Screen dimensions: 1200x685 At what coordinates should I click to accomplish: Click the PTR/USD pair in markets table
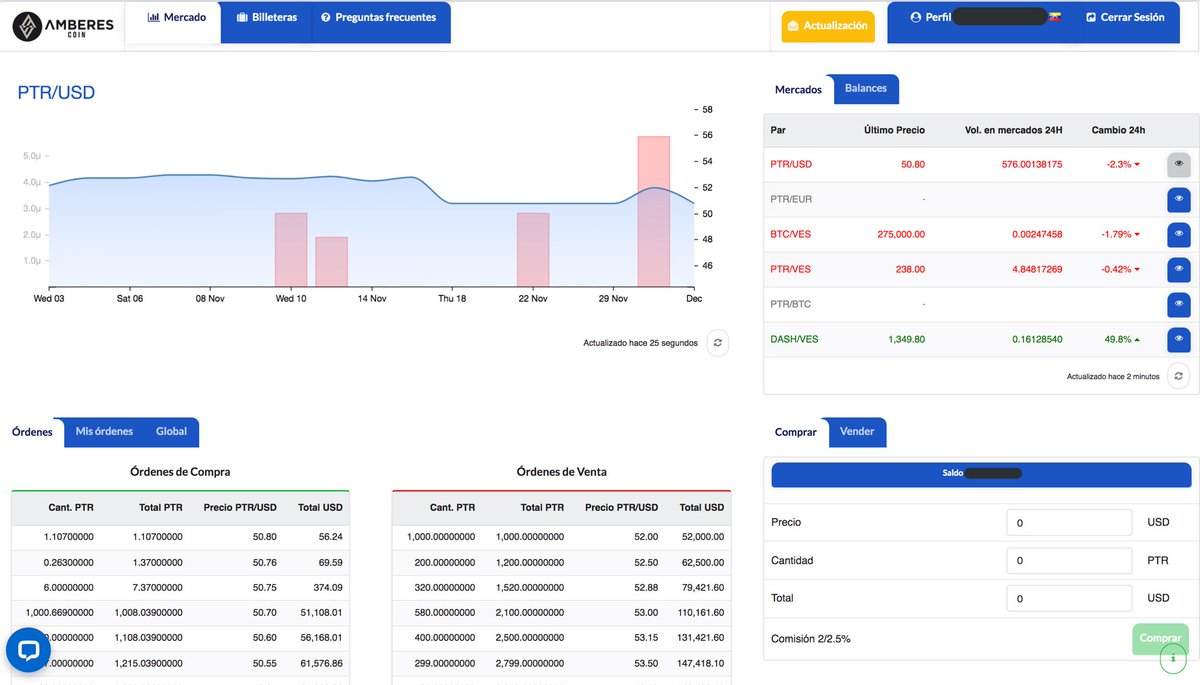[791, 164]
